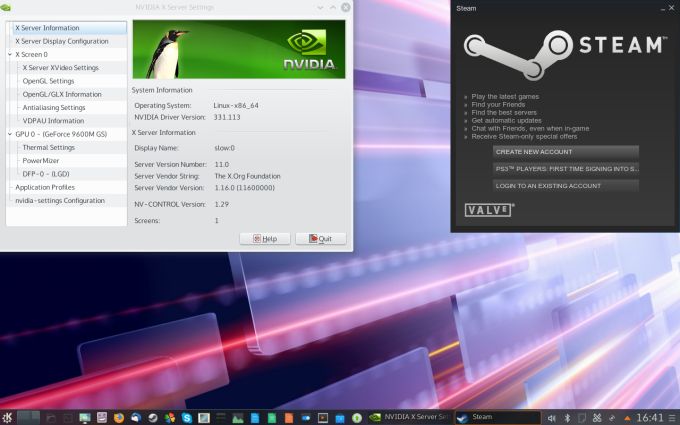680x425 pixels.
Task: Open the system monitor graph icon
Action: pyautogui.click(x=238, y=418)
